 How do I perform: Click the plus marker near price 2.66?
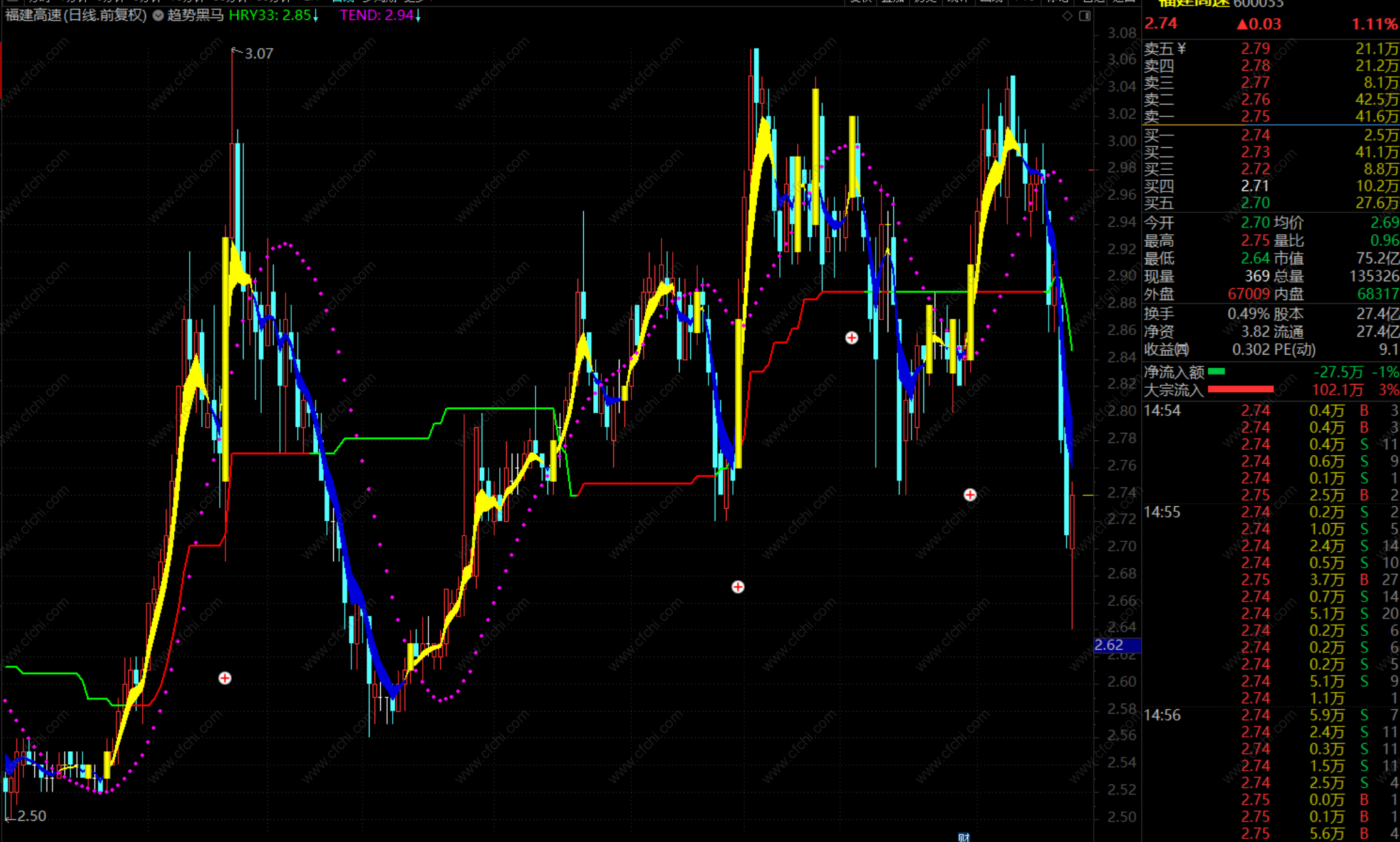click(738, 586)
